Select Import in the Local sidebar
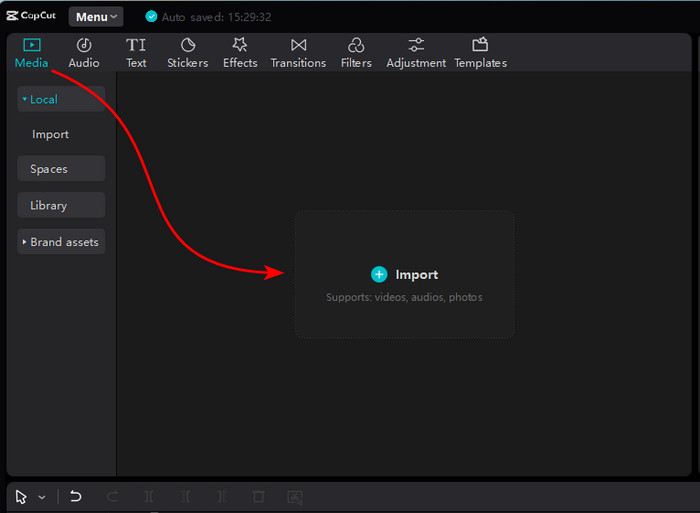Image resolution: width=700 pixels, height=513 pixels. click(x=50, y=134)
